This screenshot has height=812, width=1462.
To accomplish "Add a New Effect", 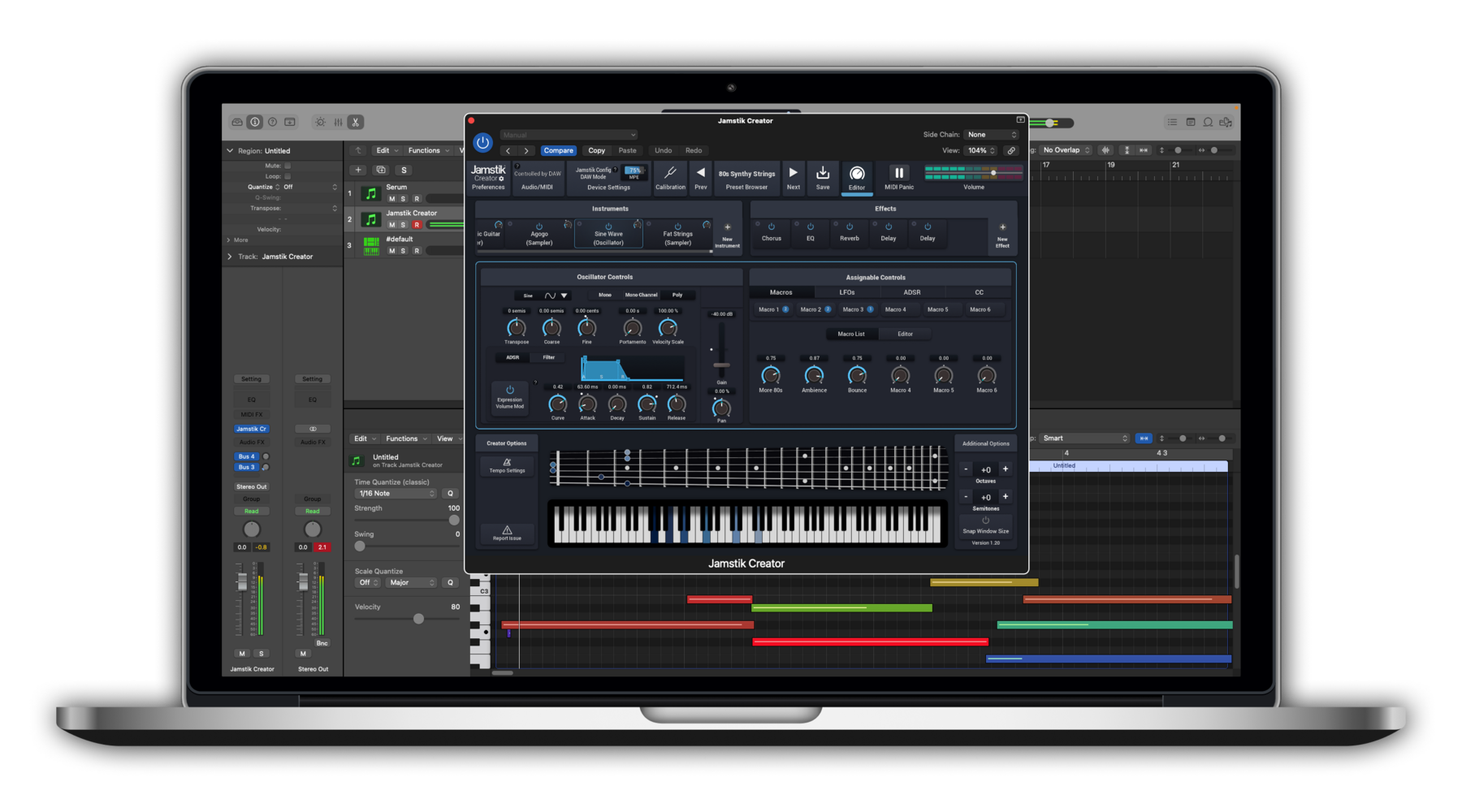I will (x=1002, y=235).
